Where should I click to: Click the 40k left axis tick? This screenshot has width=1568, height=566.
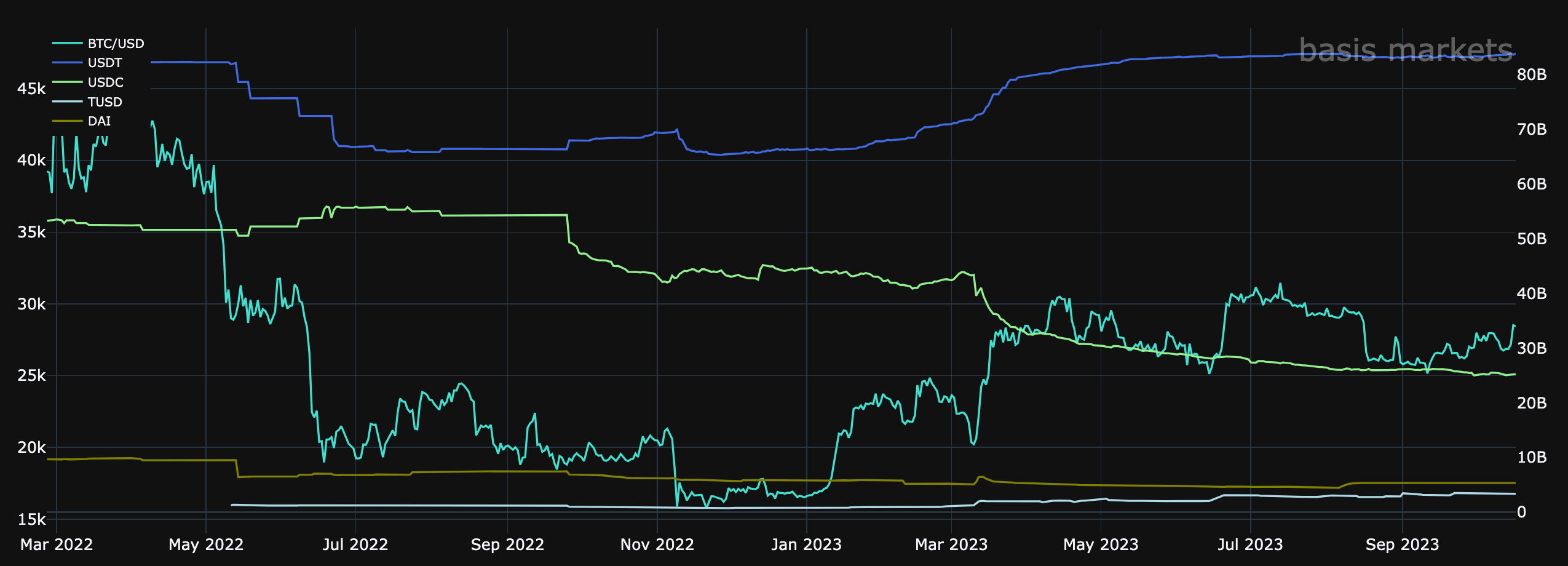coord(31,161)
